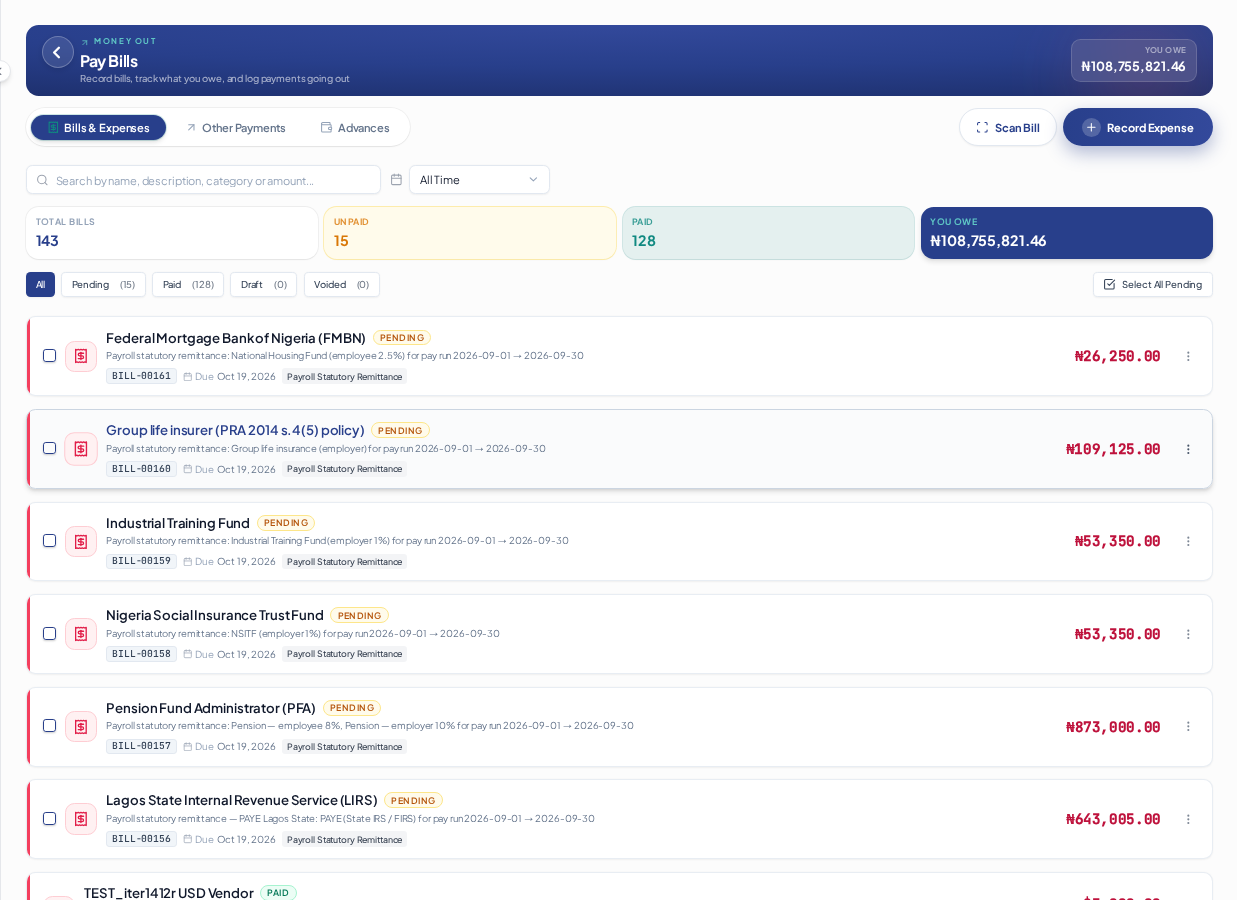The height and width of the screenshot is (900, 1237).
Task: Check the Nigeria Social Insurance Trust Fund bill
Action: tap(49, 633)
